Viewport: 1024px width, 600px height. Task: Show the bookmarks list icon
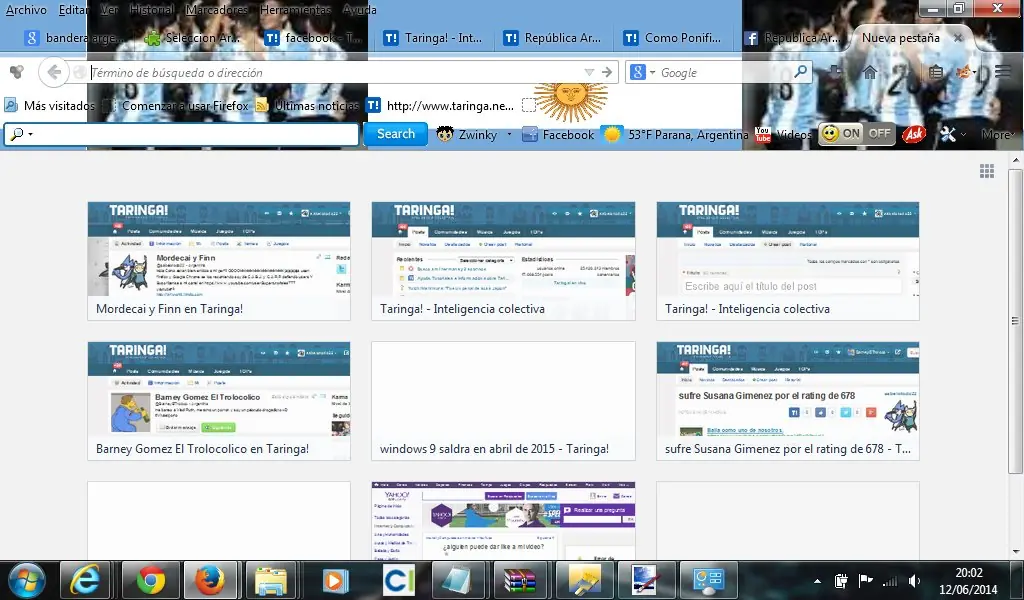pyautogui.click(x=935, y=72)
